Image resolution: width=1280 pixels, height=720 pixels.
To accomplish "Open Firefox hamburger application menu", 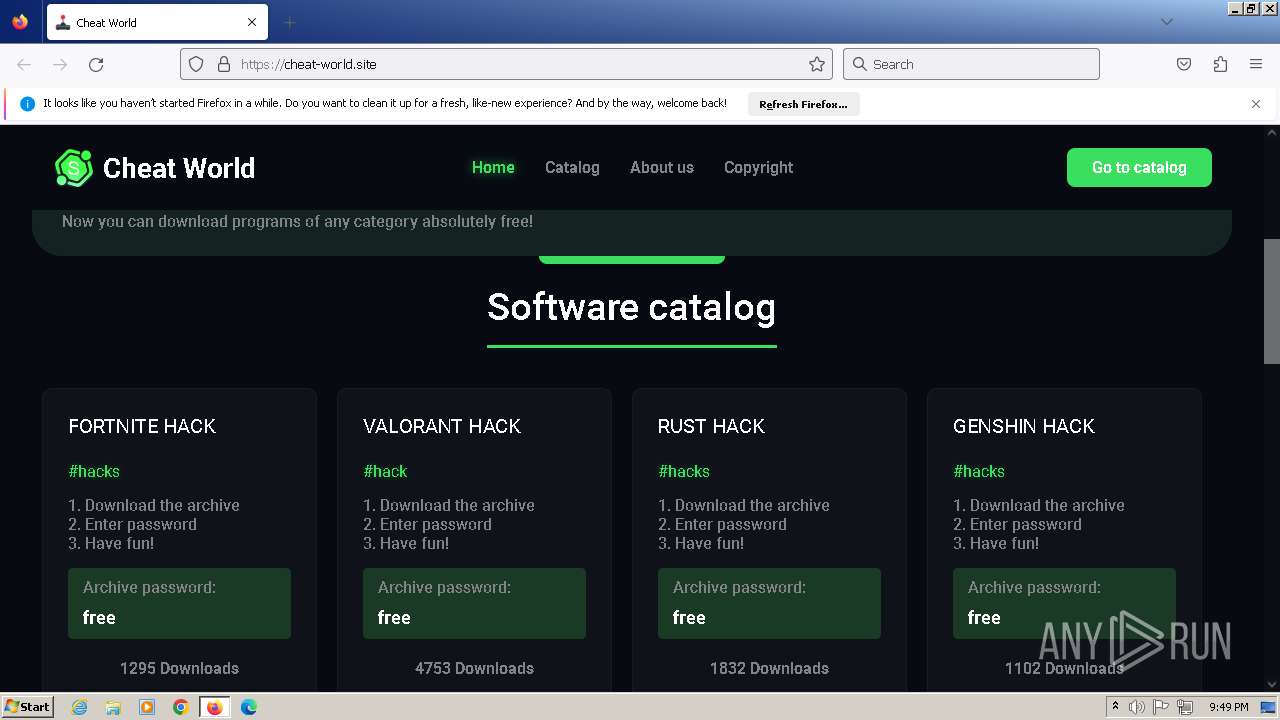I will tap(1256, 64).
